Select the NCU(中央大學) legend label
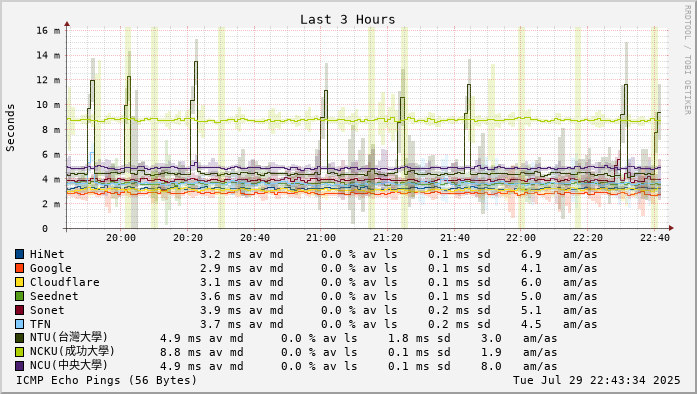 [x=69, y=366]
